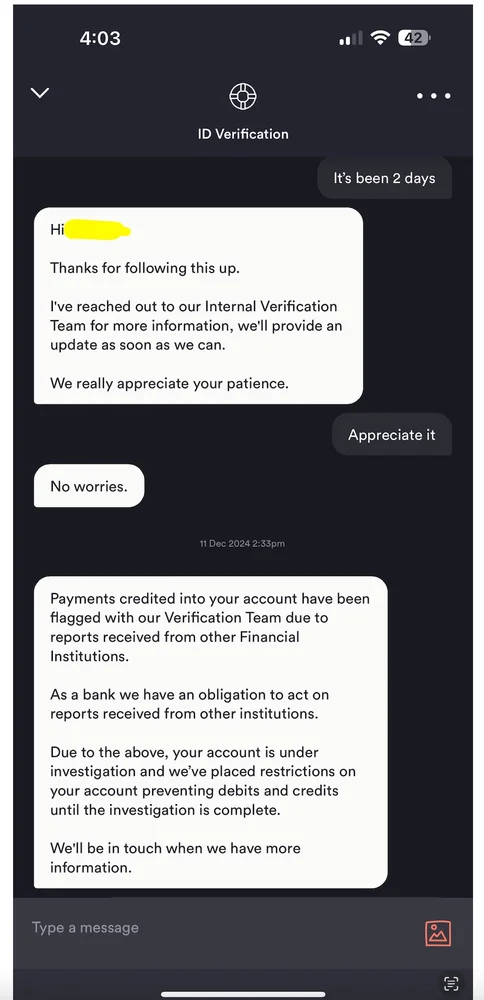This screenshot has height=1000, width=484.
Task: Tap the text scan icon at bottom right
Action: [x=451, y=983]
